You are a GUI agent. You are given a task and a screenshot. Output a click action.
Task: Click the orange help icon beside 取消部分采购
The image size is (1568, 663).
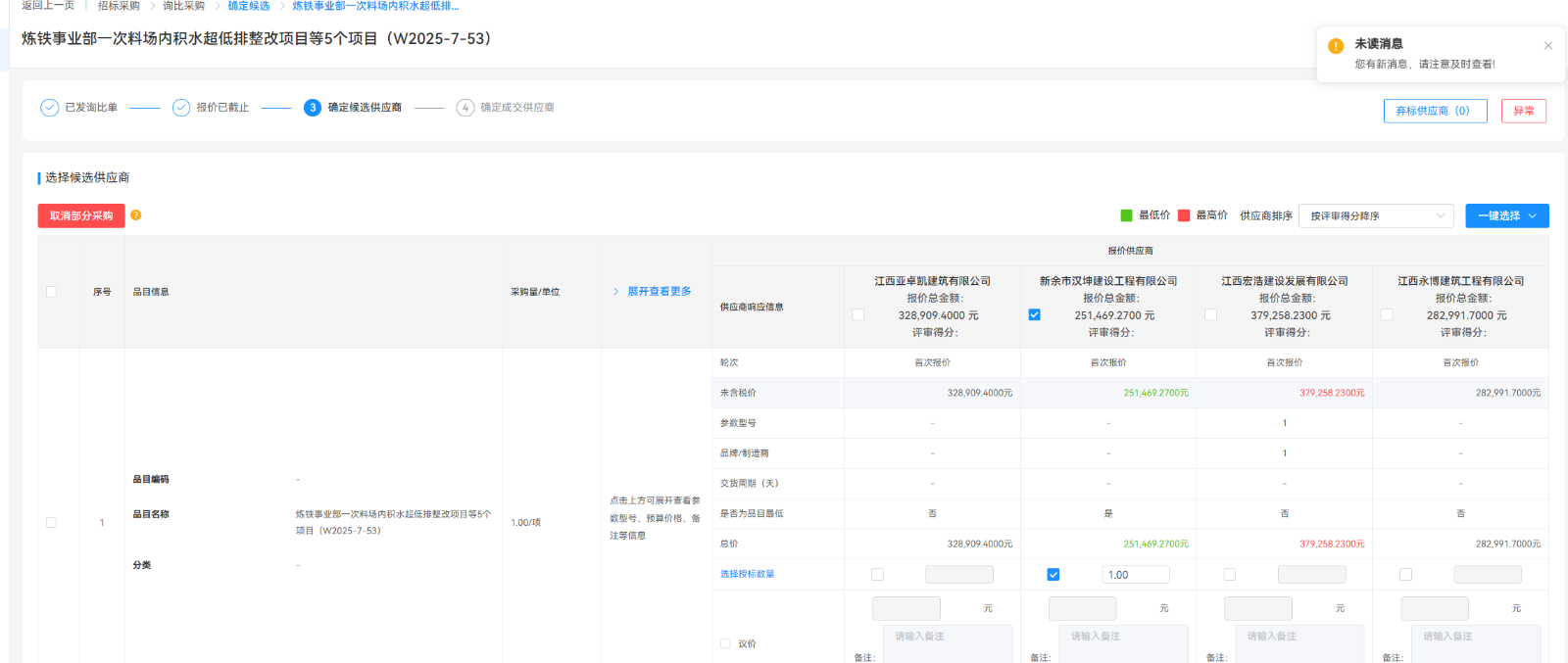[x=136, y=215]
